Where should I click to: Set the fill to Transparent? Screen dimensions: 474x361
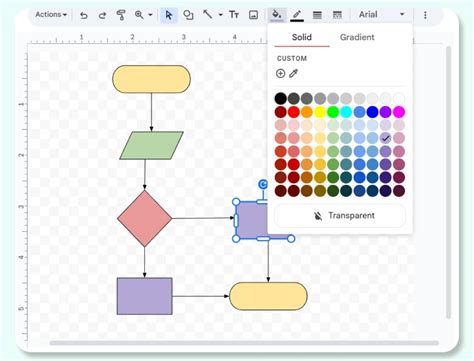coord(340,216)
